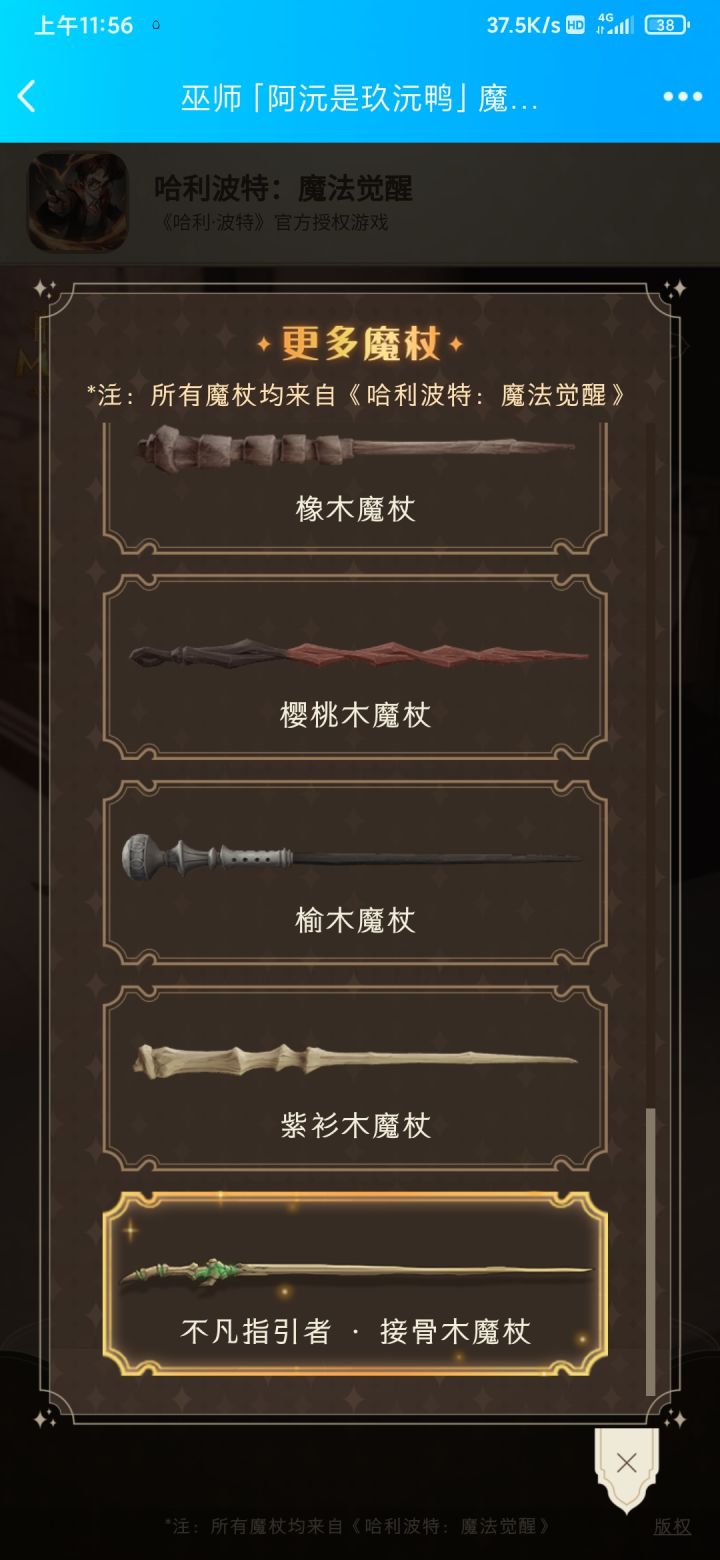Tap the 更多魔杖 panel heading
The width and height of the screenshot is (720, 1560).
(x=360, y=344)
